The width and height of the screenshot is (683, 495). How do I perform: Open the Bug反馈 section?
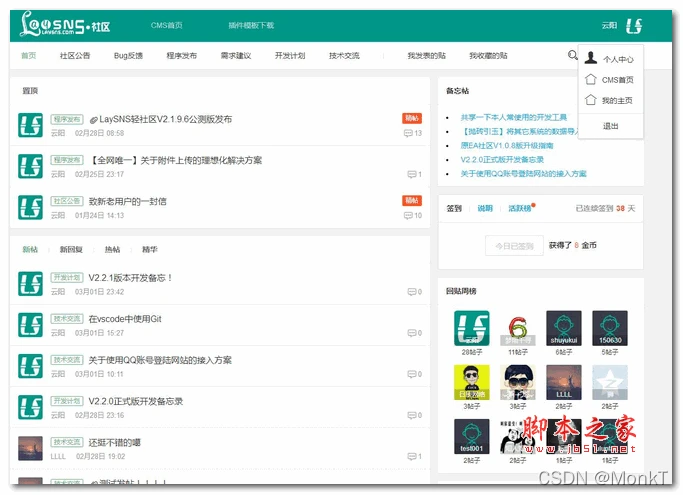click(128, 55)
